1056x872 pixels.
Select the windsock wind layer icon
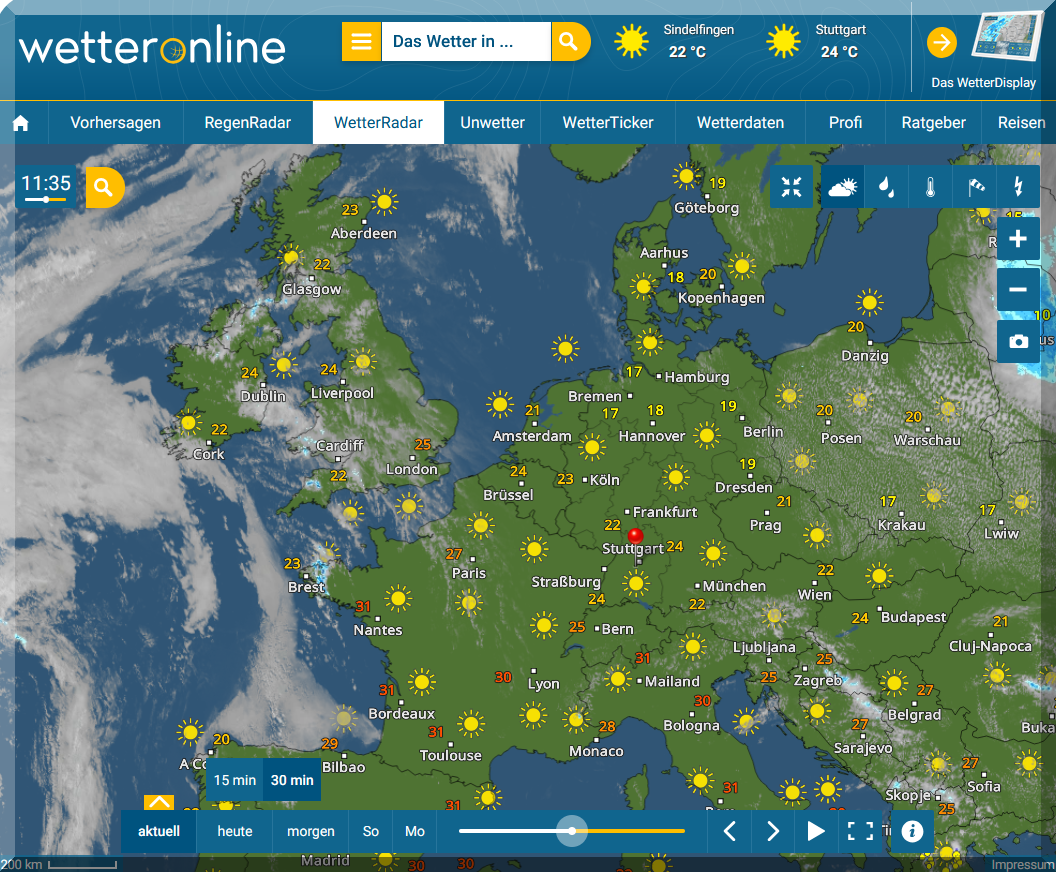coord(975,186)
